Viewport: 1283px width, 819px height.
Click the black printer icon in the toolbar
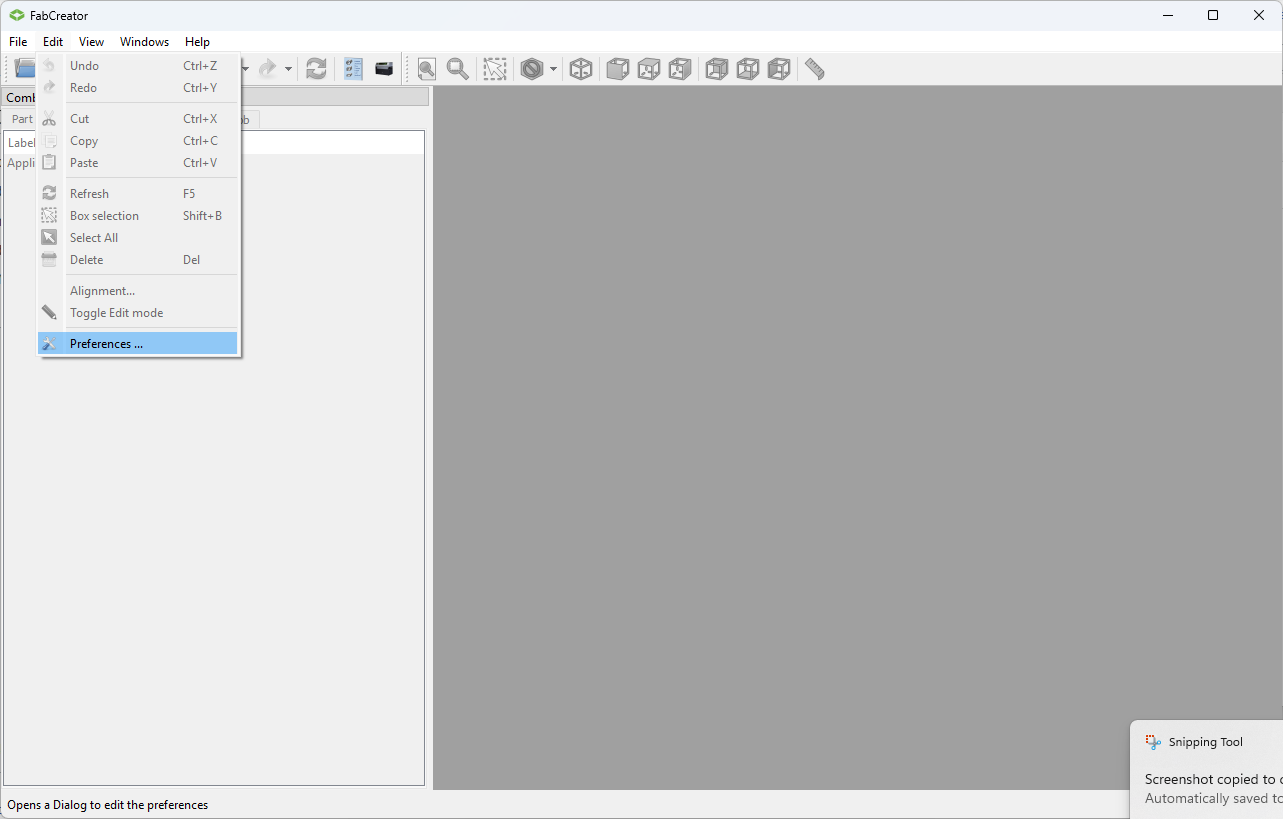pos(384,69)
